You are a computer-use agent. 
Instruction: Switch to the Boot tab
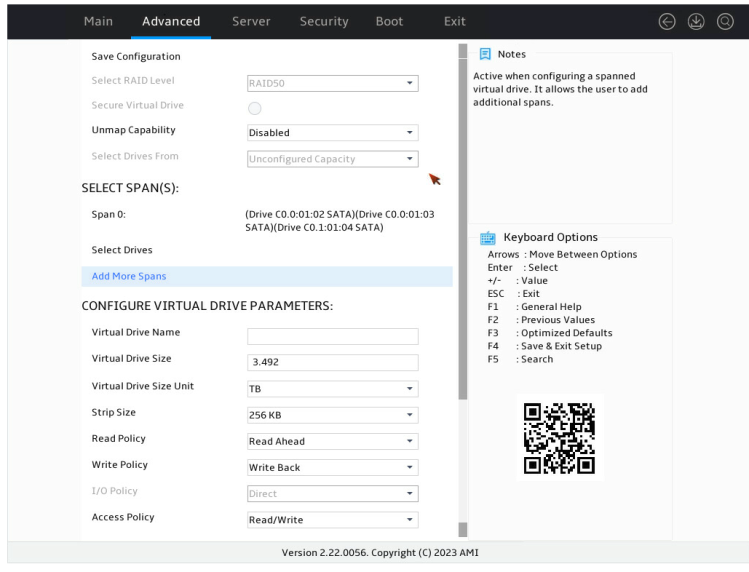coord(389,22)
